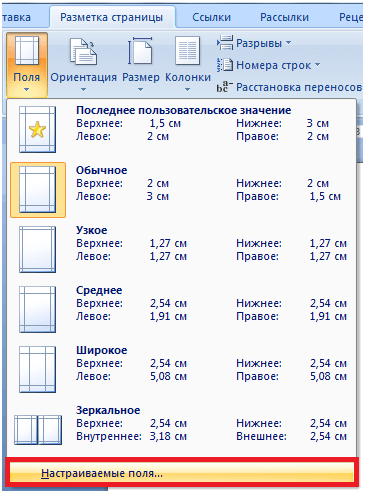This screenshot has width=365, height=493.
Task: Choose Последнее пользовательское значение preset
Action: [183, 110]
